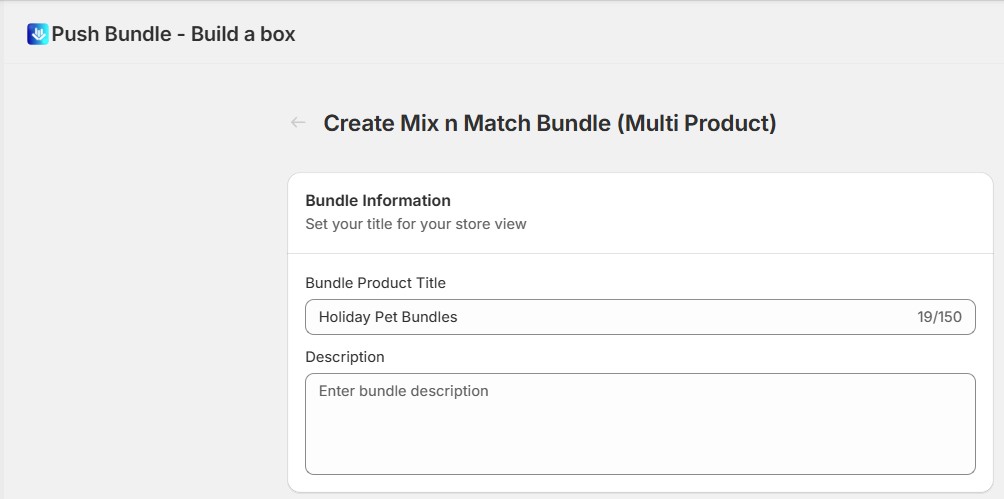Select the 'Bundle Information' section heading
The width and height of the screenshot is (1004, 499).
pos(378,200)
